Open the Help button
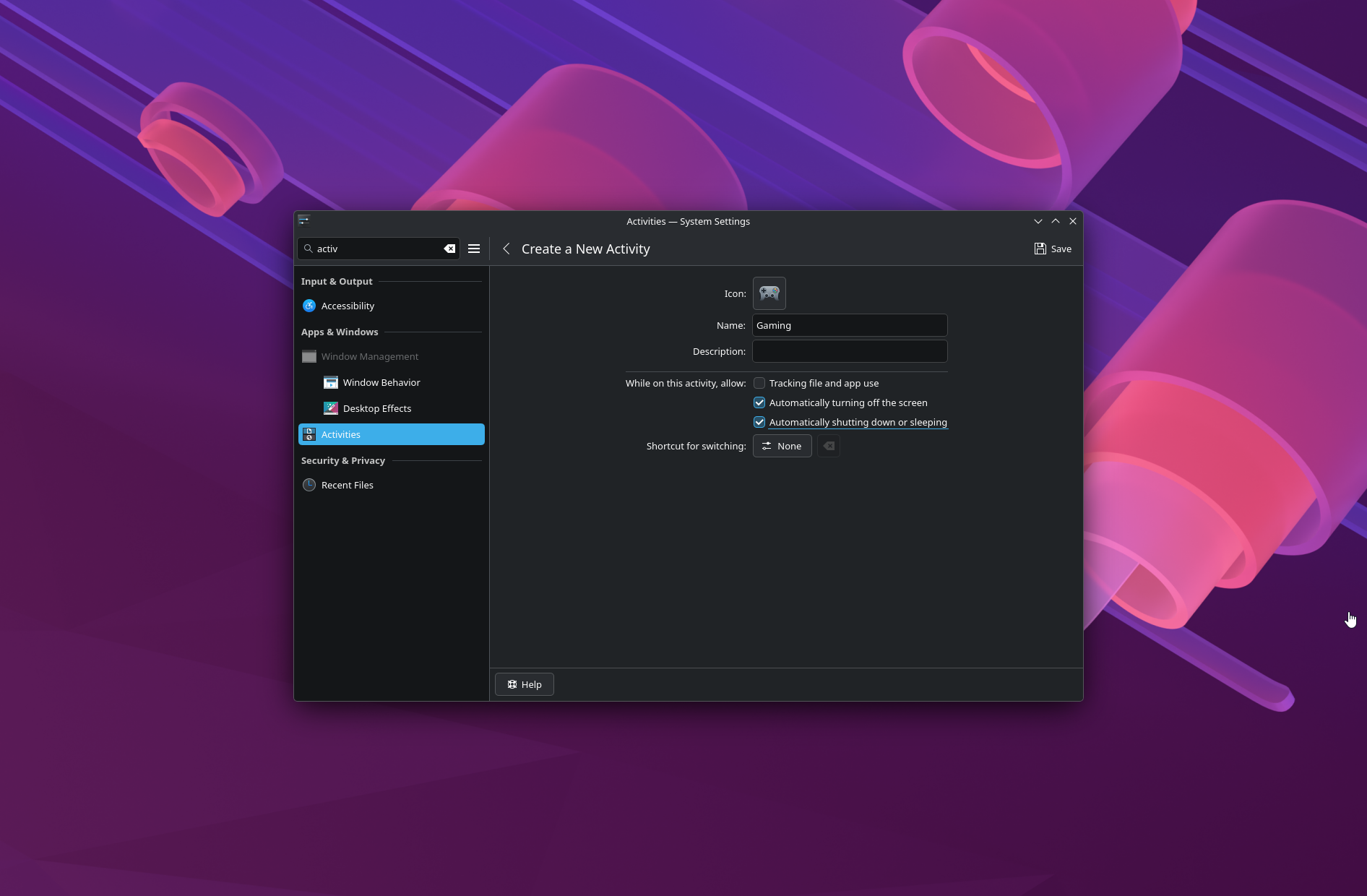 click(x=525, y=684)
